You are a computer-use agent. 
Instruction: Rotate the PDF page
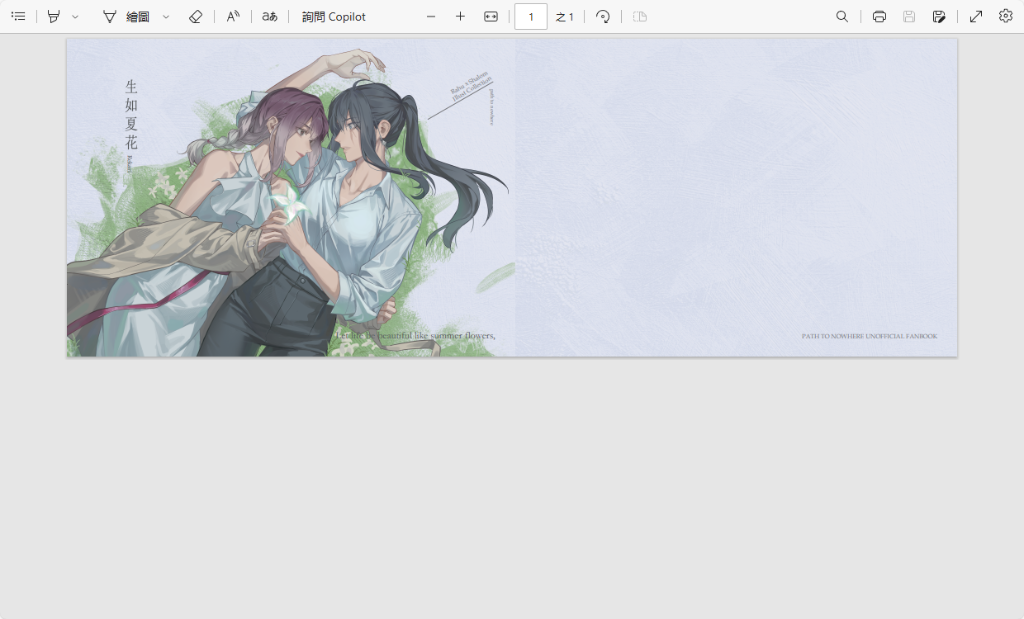pos(603,16)
